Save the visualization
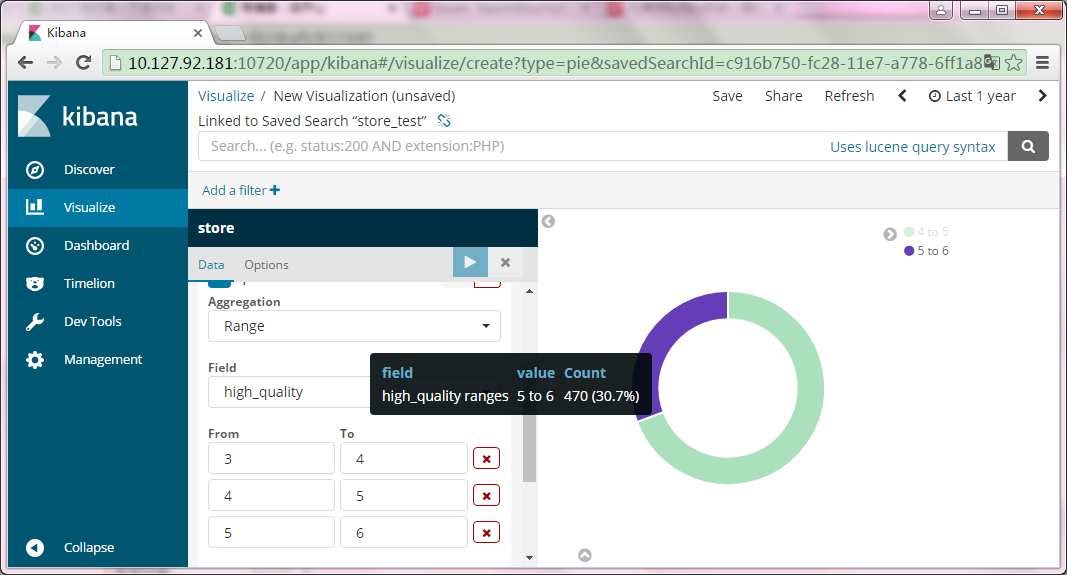Viewport: 1067px width, 575px height. pyautogui.click(x=727, y=96)
